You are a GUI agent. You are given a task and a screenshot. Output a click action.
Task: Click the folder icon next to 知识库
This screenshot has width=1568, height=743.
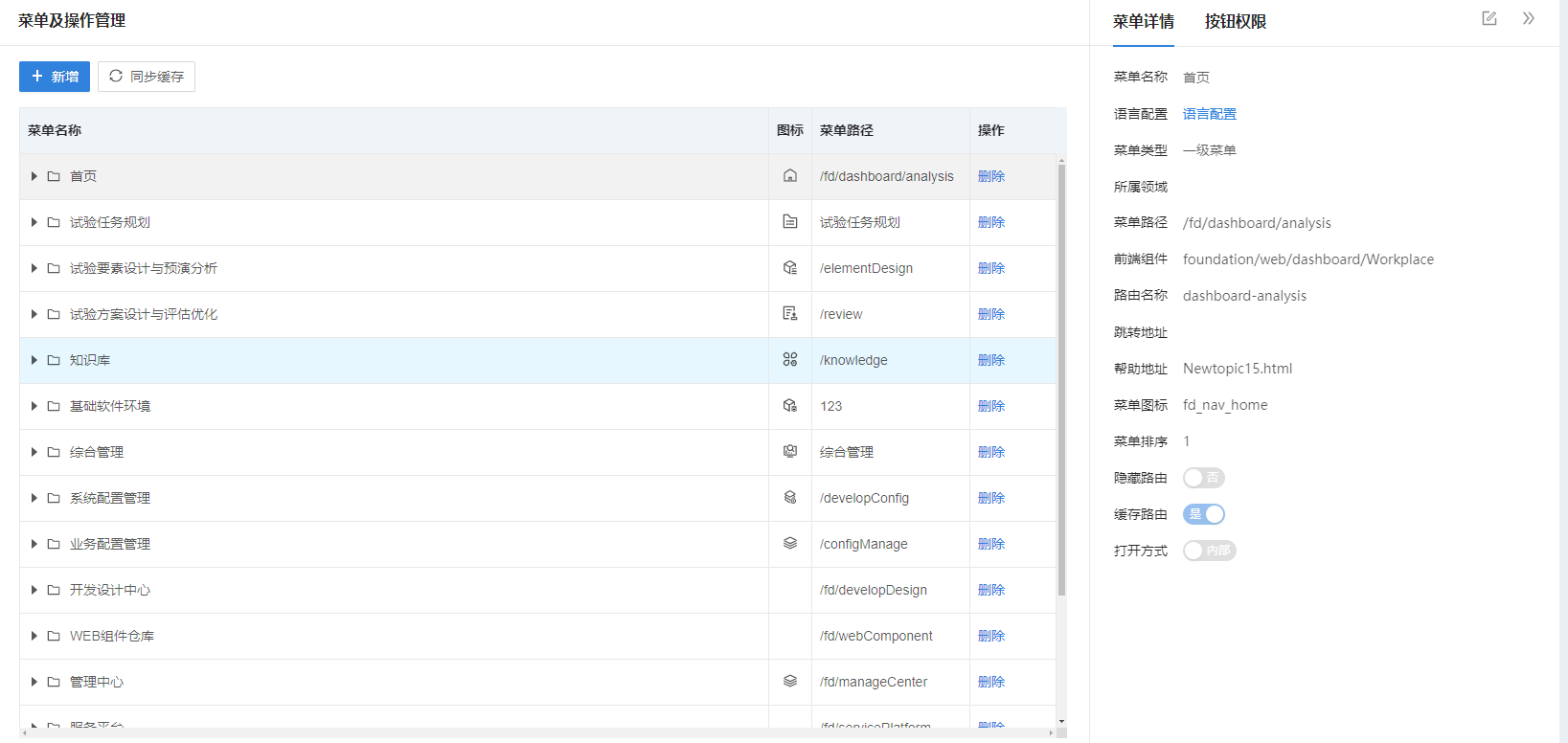point(54,360)
